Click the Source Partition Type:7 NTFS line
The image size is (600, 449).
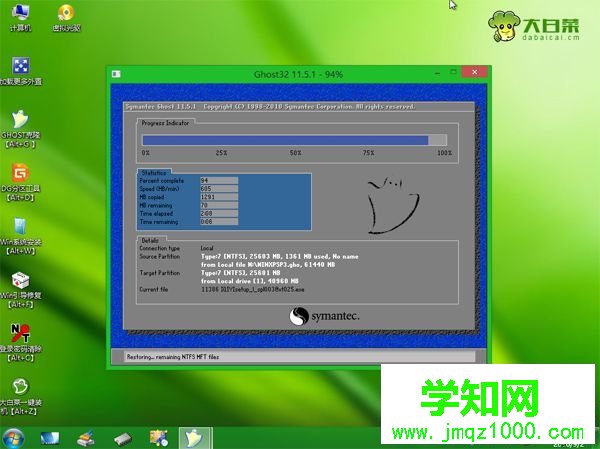click(280, 256)
